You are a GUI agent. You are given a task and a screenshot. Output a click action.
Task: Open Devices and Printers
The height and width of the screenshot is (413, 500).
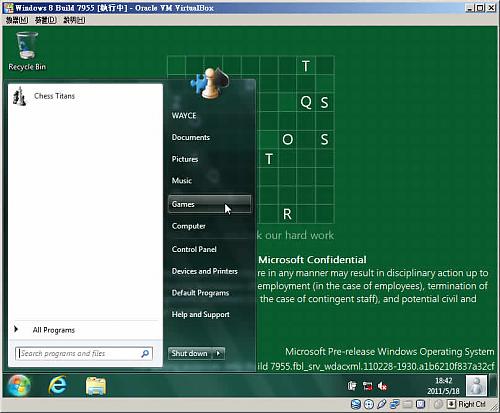[x=205, y=271]
